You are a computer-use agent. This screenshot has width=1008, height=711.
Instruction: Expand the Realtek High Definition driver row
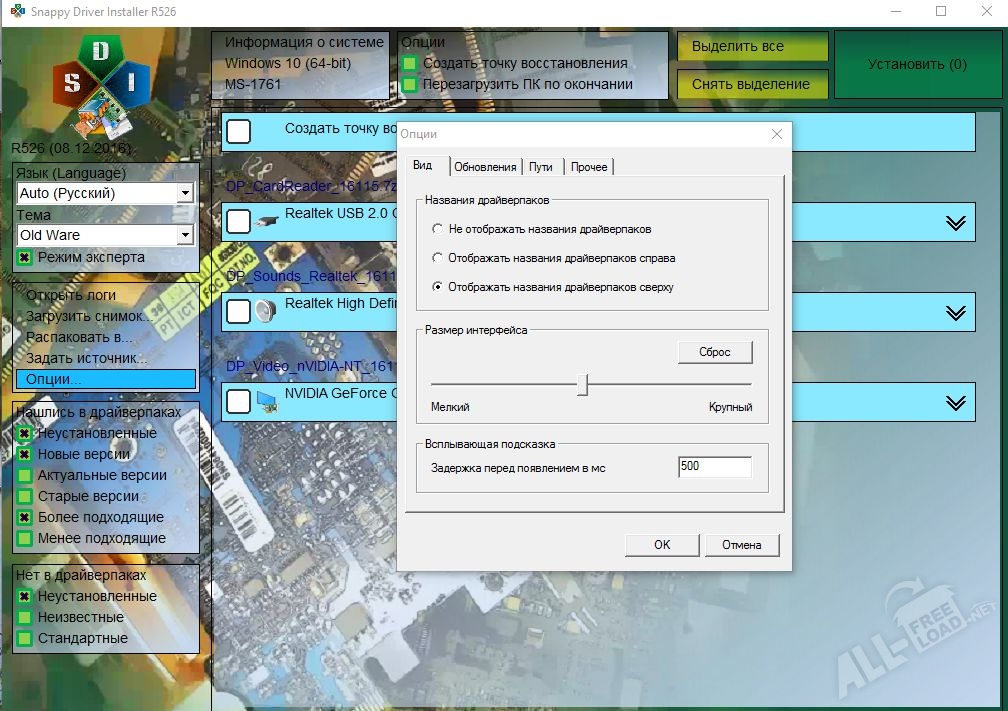point(956,313)
